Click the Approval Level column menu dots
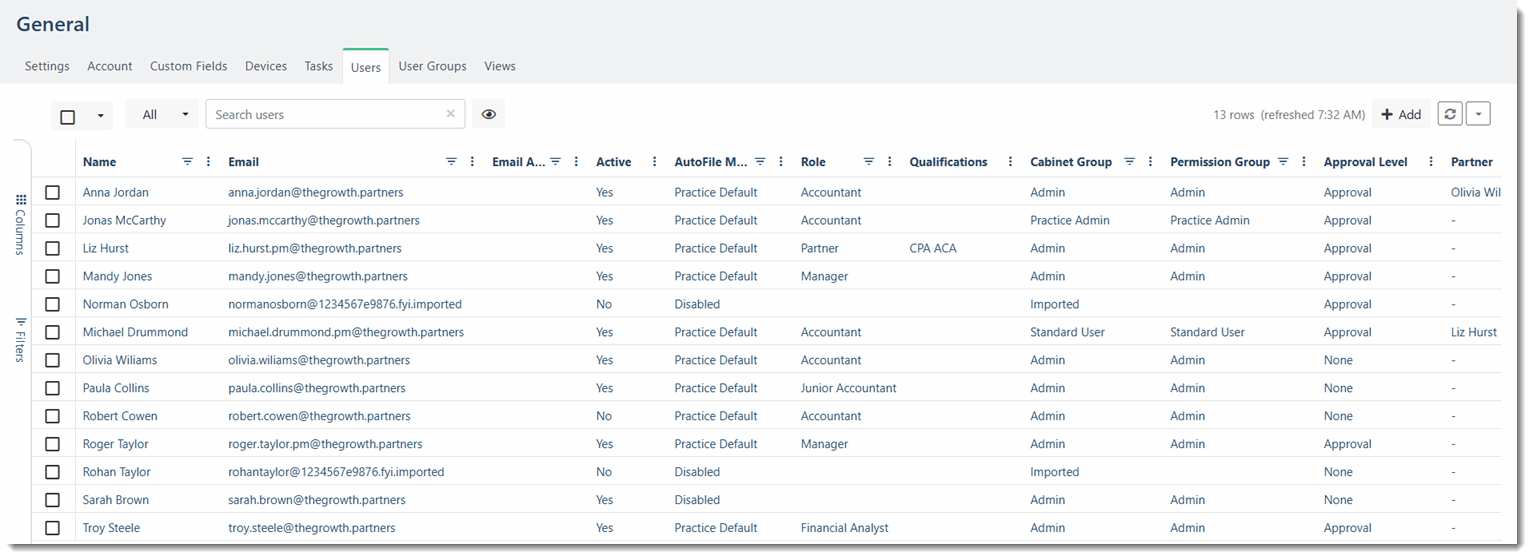This screenshot has height=559, width=1532. (1432, 162)
